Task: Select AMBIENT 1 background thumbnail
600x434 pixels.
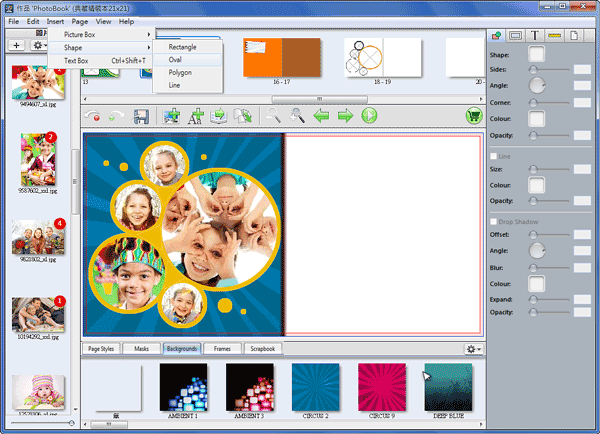Action: point(183,387)
